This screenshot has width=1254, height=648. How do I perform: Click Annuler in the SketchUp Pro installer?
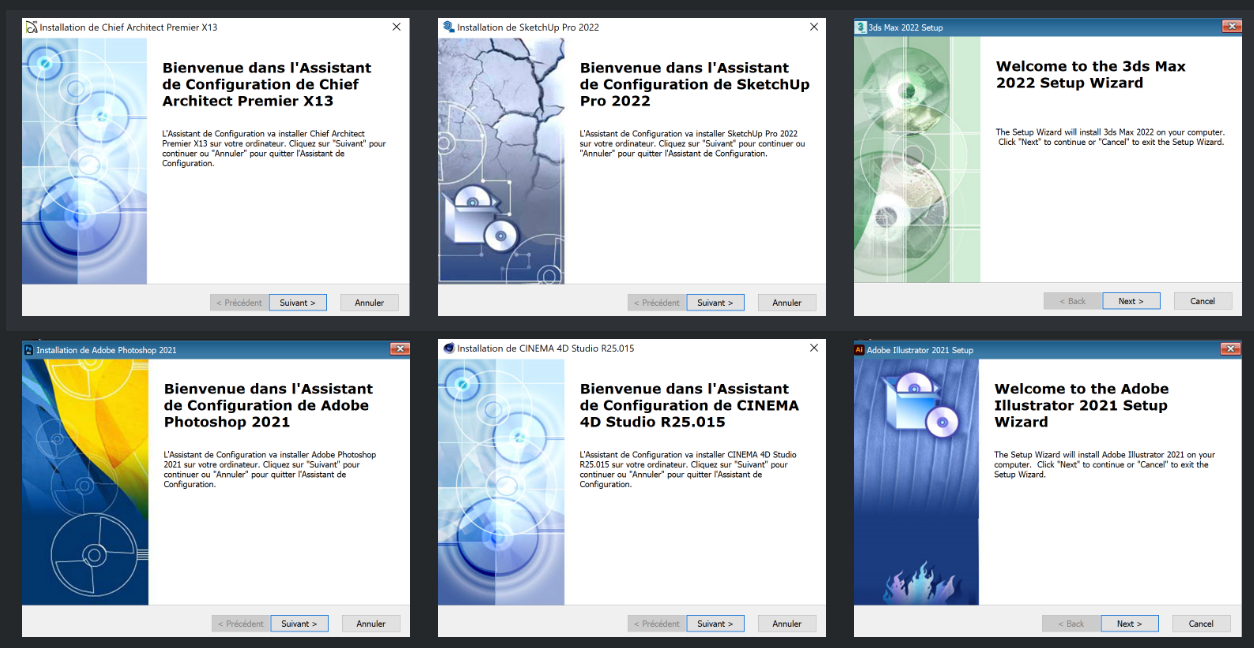pyautogui.click(x=787, y=302)
